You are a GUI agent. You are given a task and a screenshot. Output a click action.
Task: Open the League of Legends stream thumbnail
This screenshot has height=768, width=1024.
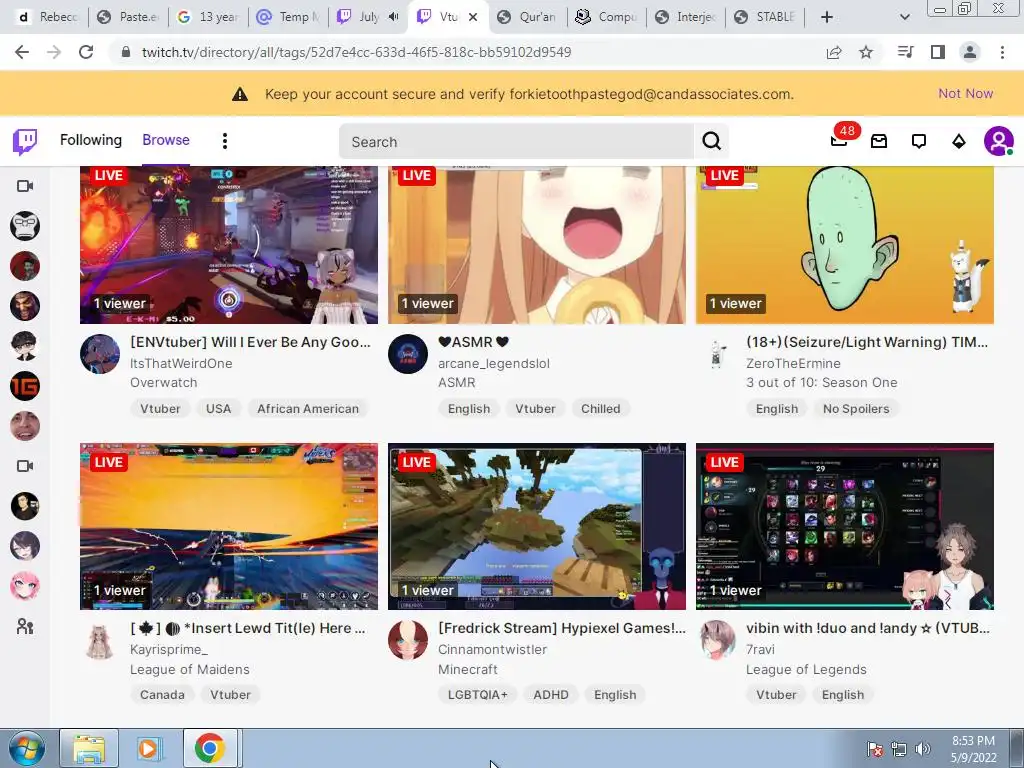pyautogui.click(x=844, y=526)
